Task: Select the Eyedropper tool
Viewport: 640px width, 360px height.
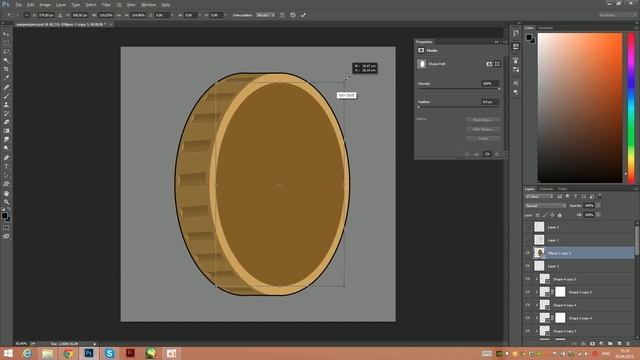Action: 6,78
